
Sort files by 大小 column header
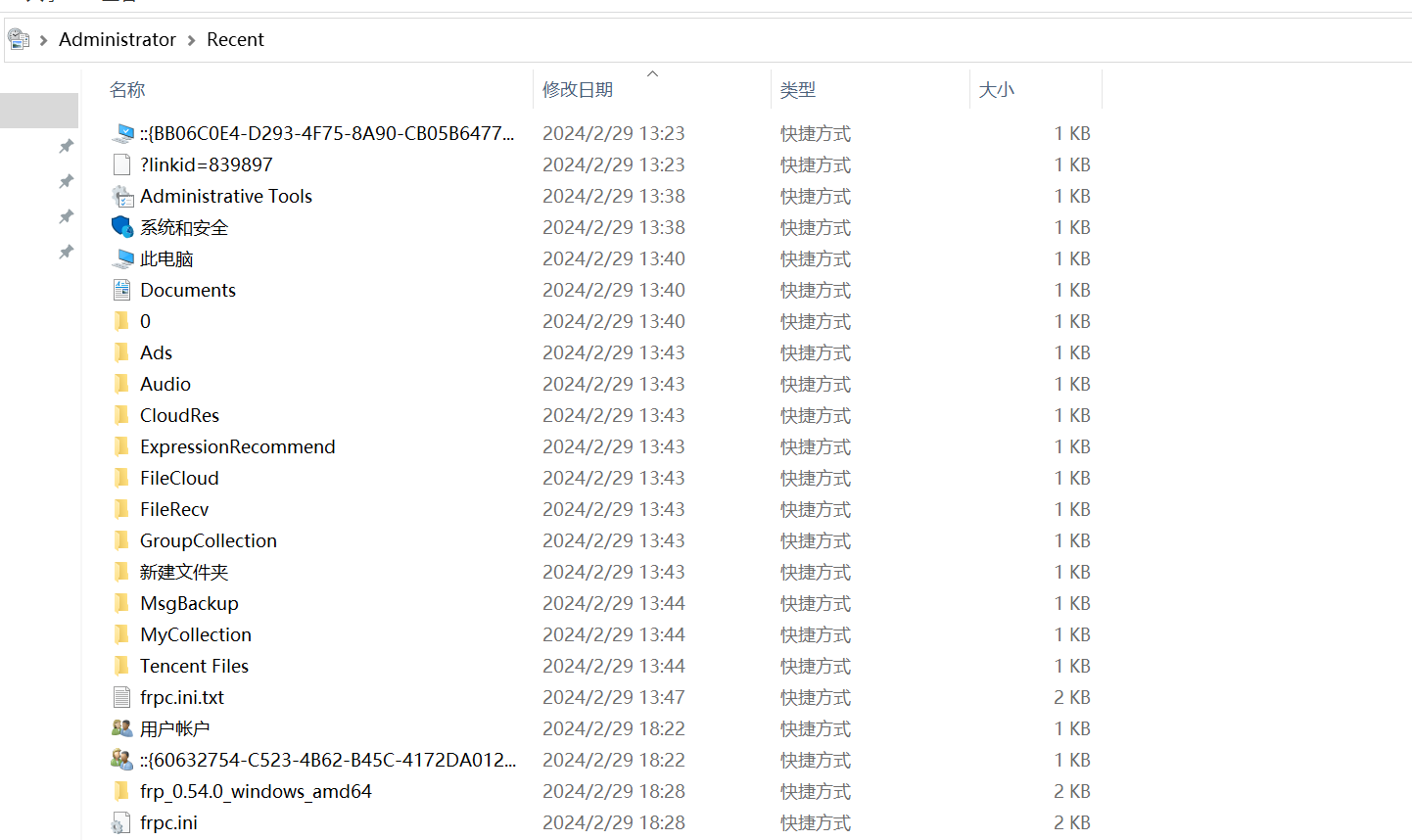point(996,90)
